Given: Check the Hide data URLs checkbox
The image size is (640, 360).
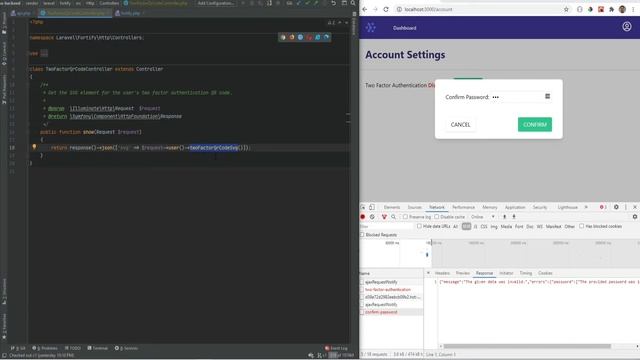Looking at the screenshot, I should click(419, 226).
